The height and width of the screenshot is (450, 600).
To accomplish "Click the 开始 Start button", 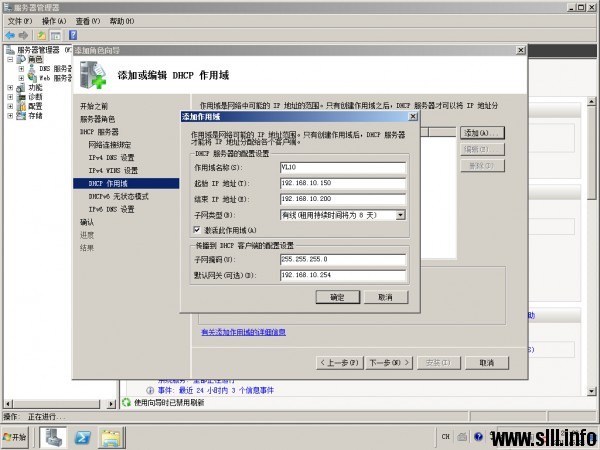I will [x=17, y=437].
